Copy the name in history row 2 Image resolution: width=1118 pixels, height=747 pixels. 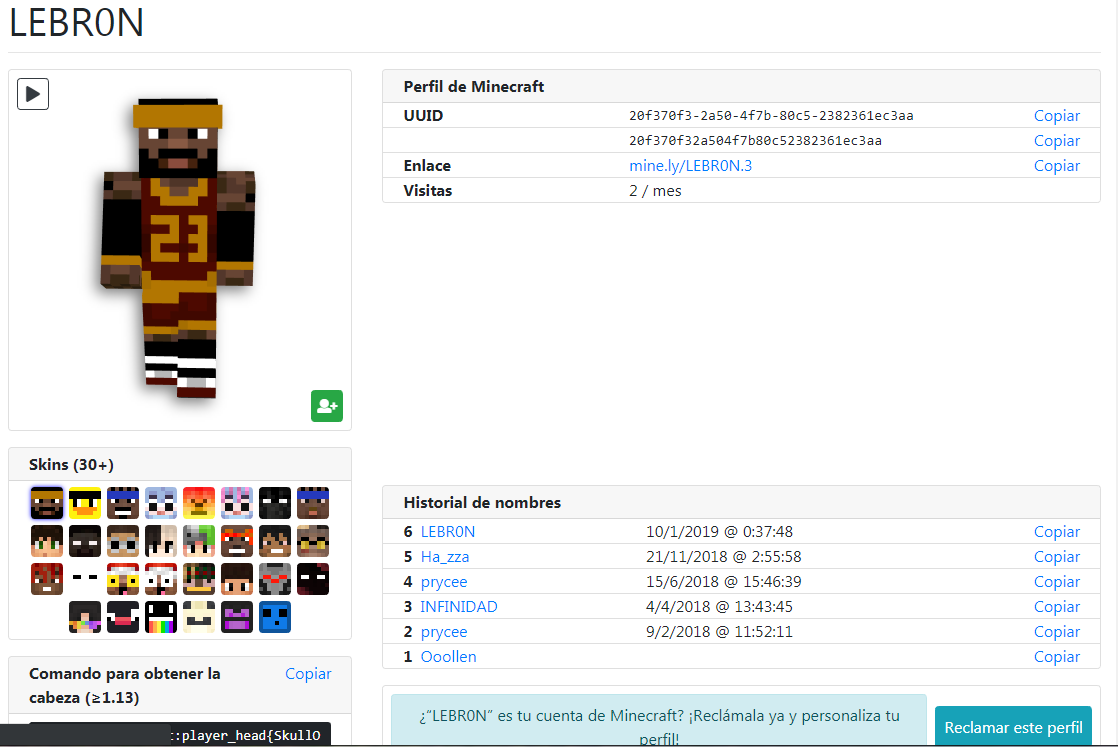(x=1057, y=632)
